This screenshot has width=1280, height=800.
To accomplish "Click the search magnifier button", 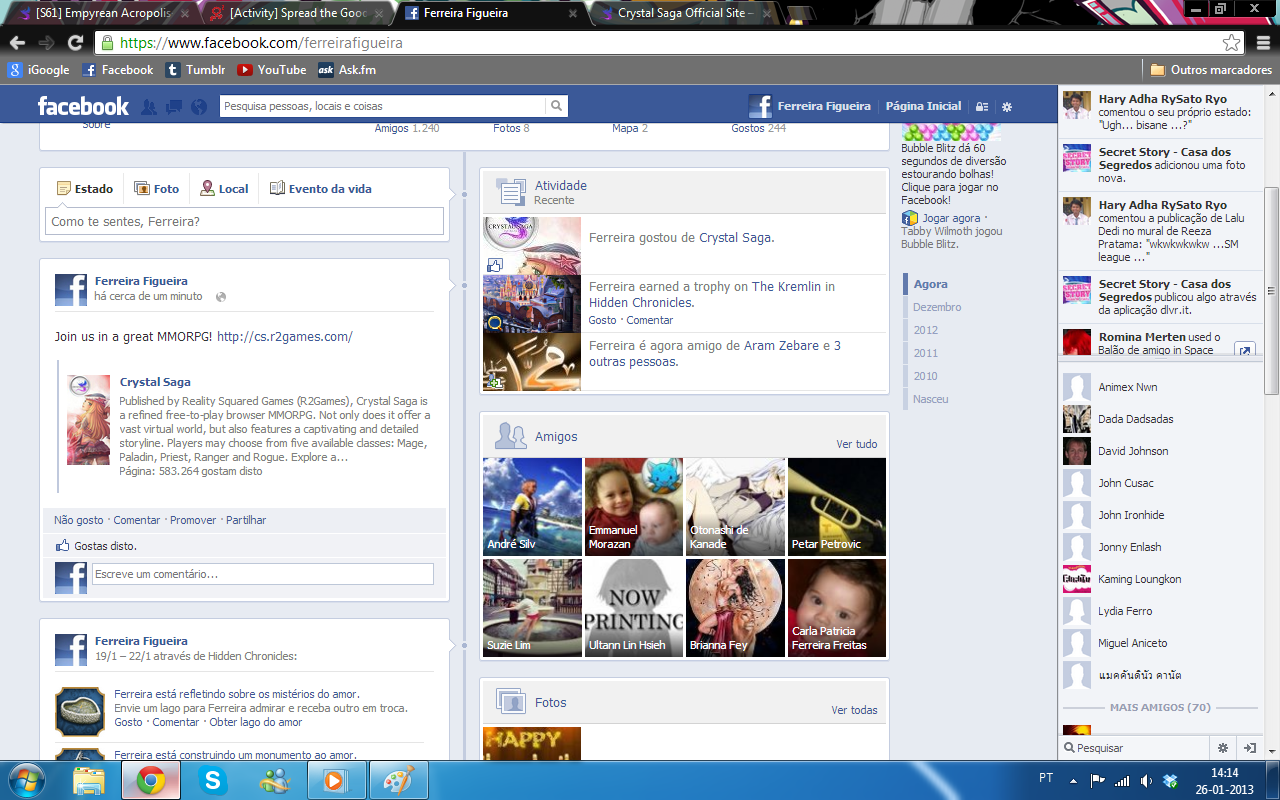I will pyautogui.click(x=556, y=106).
